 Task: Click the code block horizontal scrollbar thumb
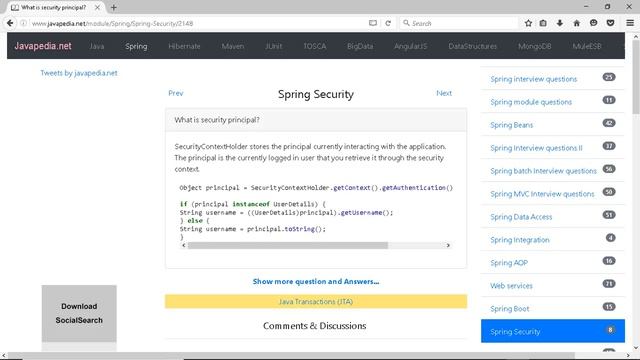[288, 245]
